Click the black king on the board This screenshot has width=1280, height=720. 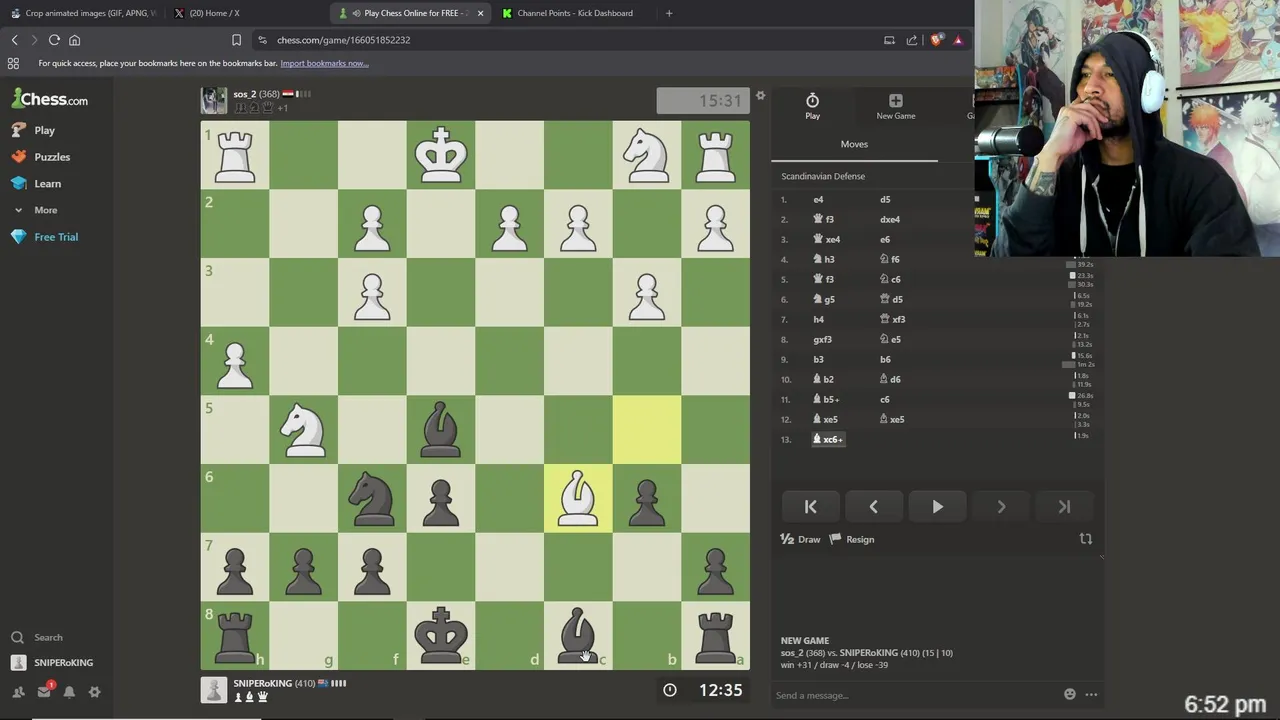click(x=441, y=635)
